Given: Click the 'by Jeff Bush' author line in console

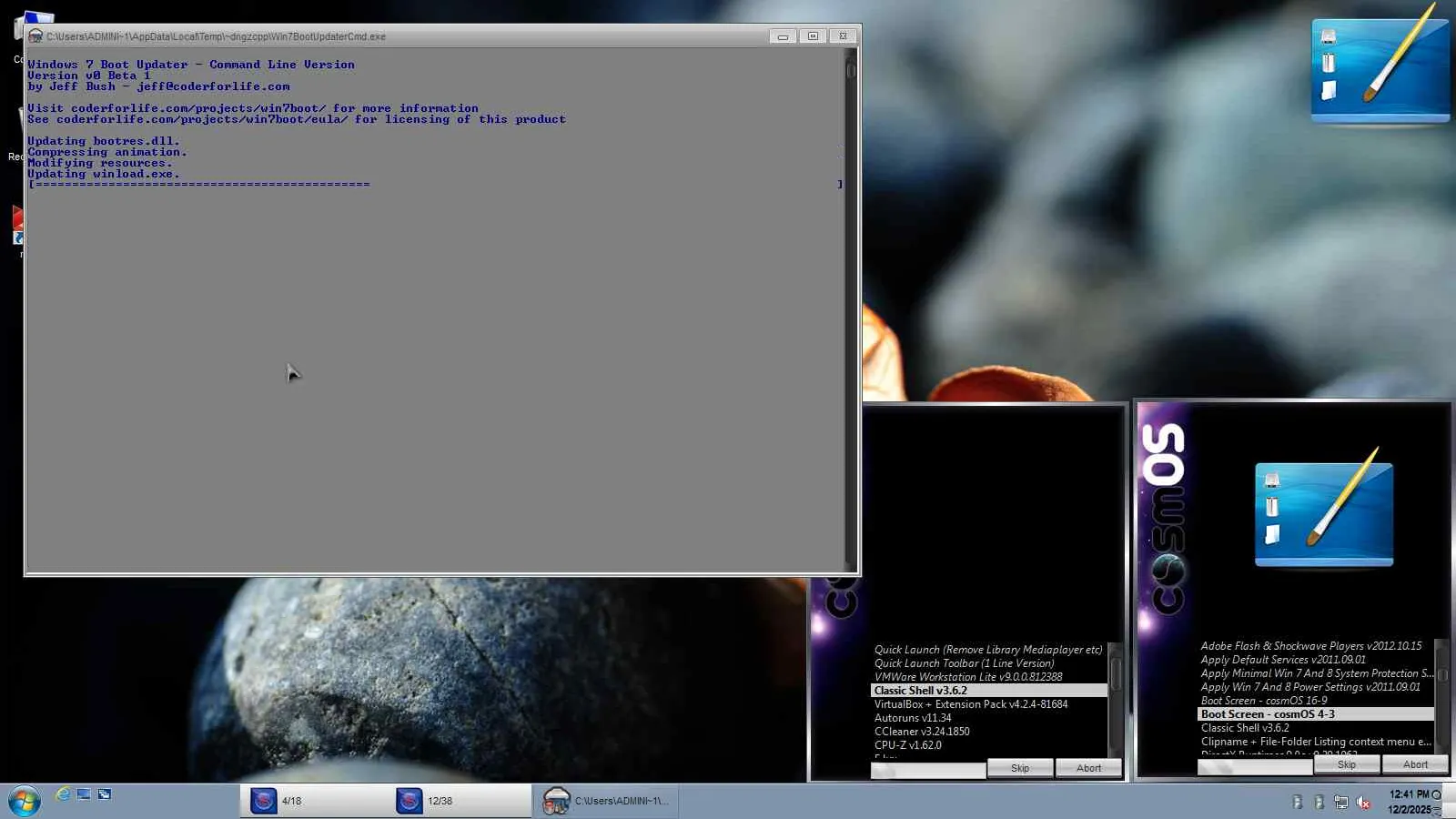Looking at the screenshot, I should click(x=158, y=86).
